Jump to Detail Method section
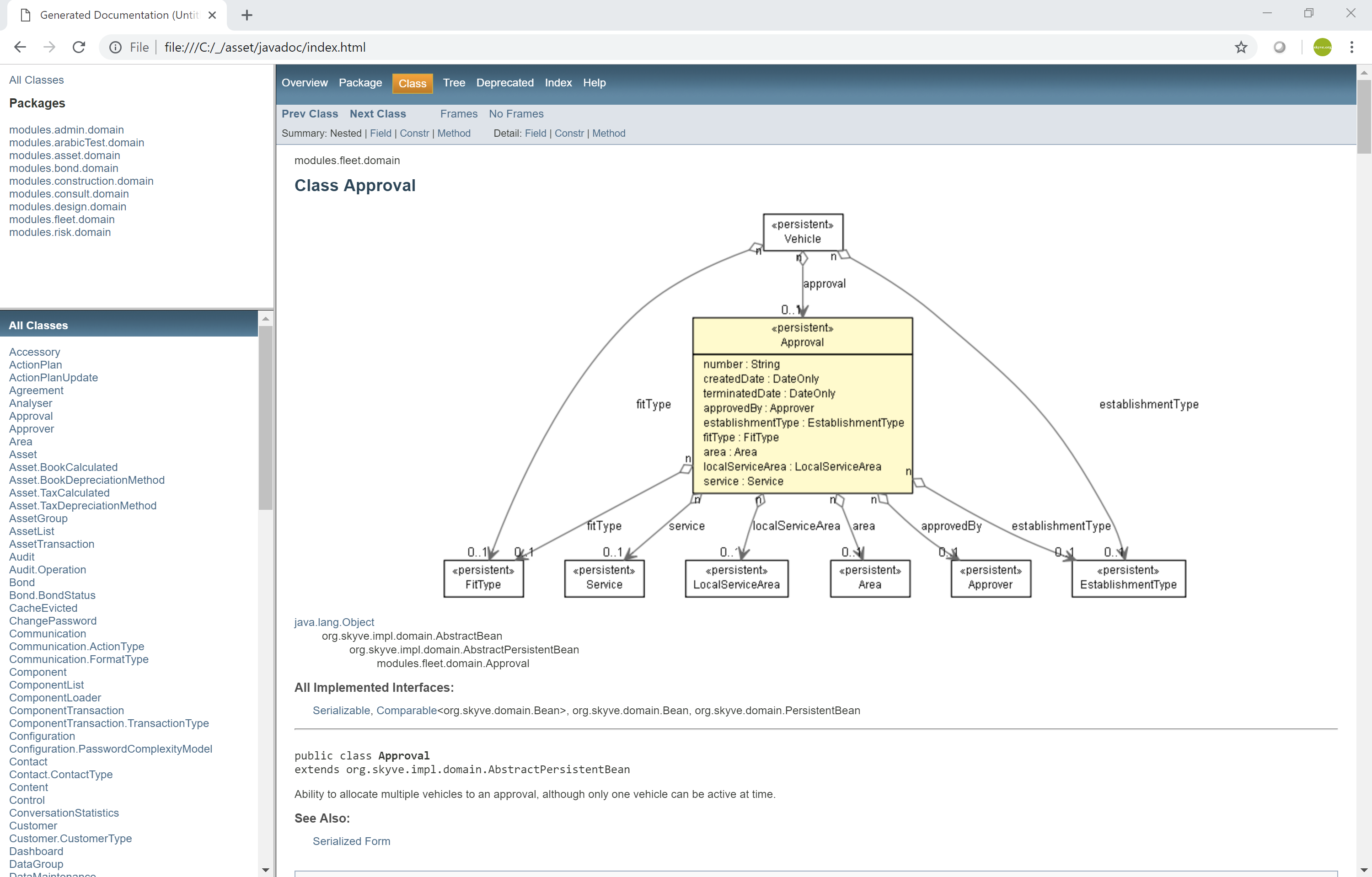This screenshot has height=877, width=1372. 609,133
